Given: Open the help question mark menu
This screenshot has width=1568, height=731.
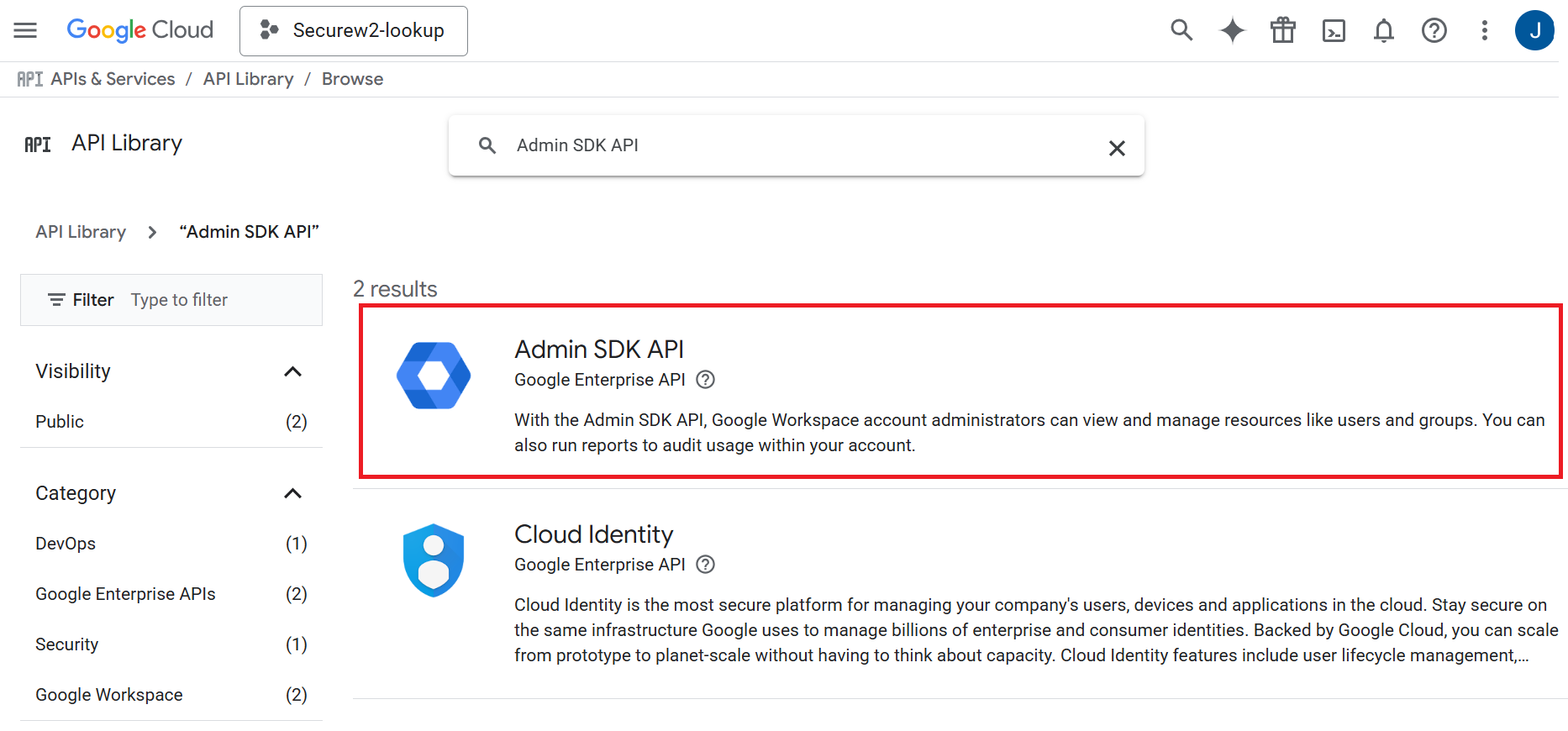Looking at the screenshot, I should point(1434,31).
